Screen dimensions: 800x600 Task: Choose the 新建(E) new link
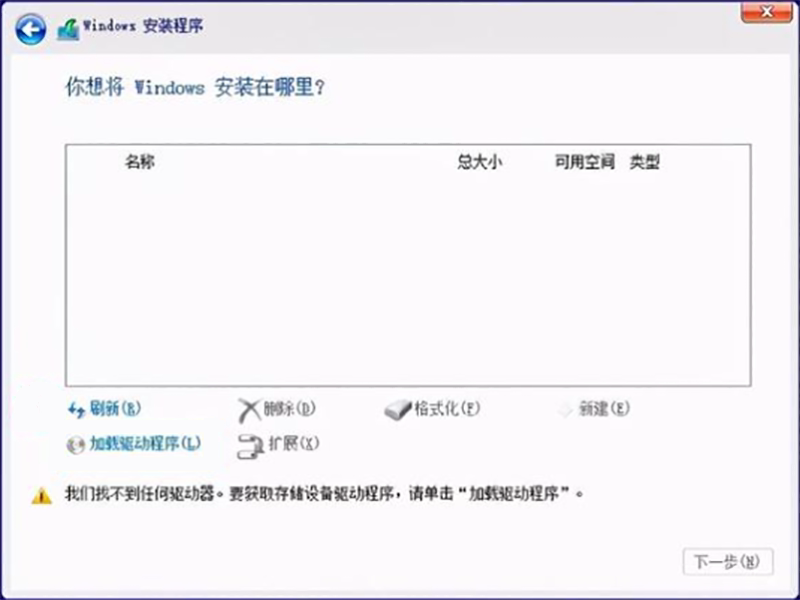604,409
